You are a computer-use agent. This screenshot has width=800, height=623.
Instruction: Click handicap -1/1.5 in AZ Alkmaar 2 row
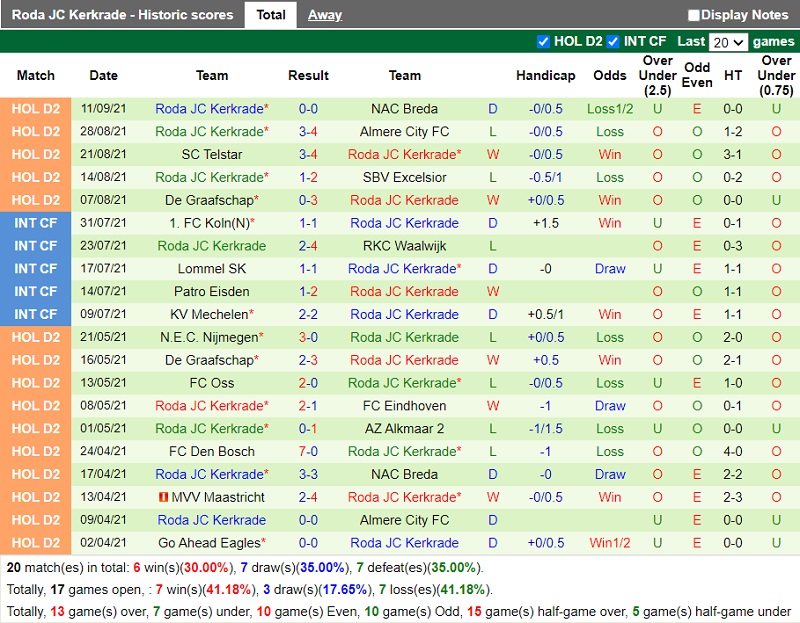pyautogui.click(x=545, y=429)
